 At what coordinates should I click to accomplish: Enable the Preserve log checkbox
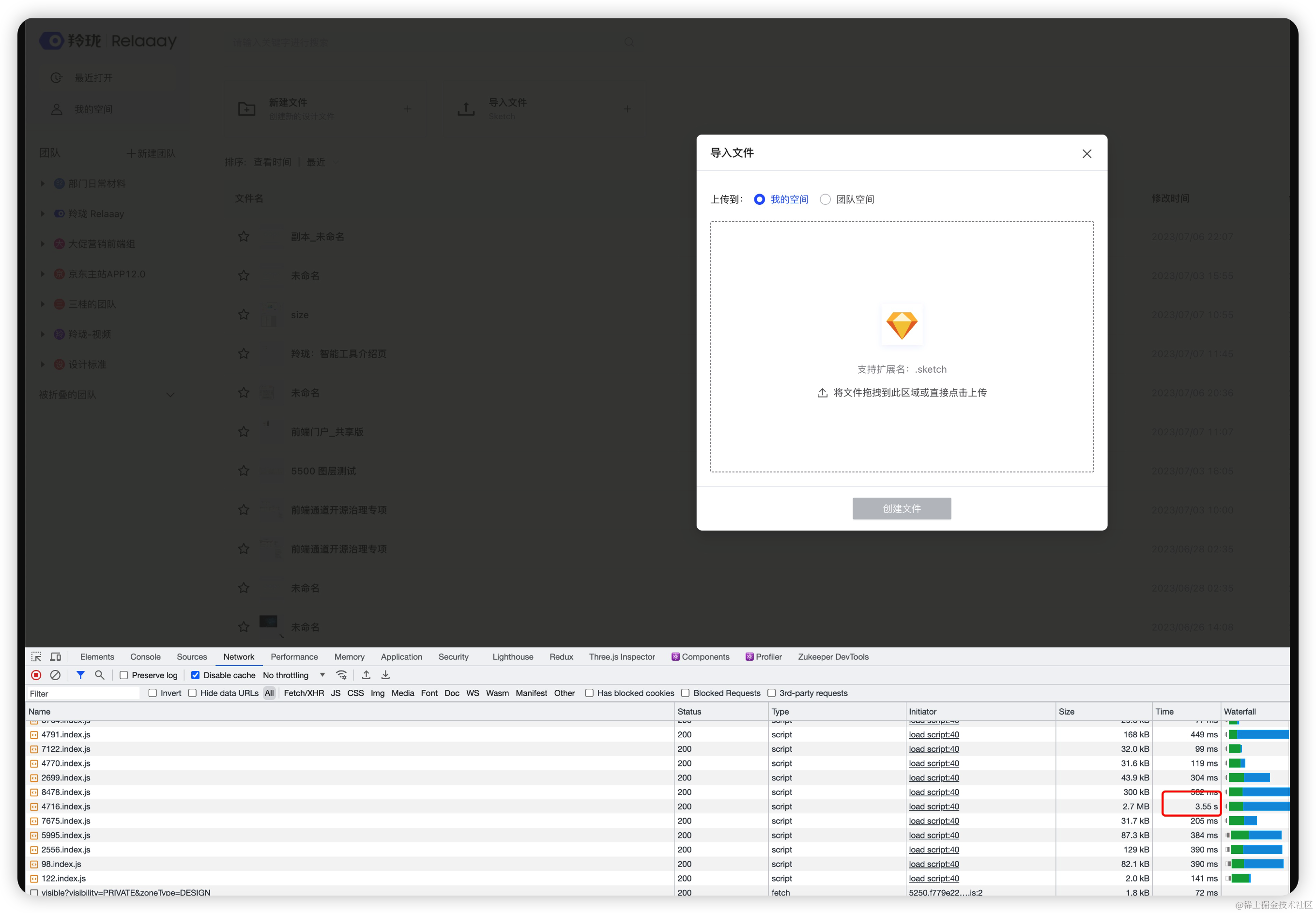click(123, 675)
